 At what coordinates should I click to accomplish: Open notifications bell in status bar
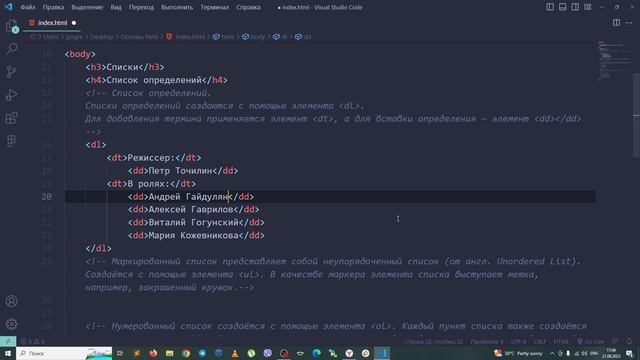(629, 341)
